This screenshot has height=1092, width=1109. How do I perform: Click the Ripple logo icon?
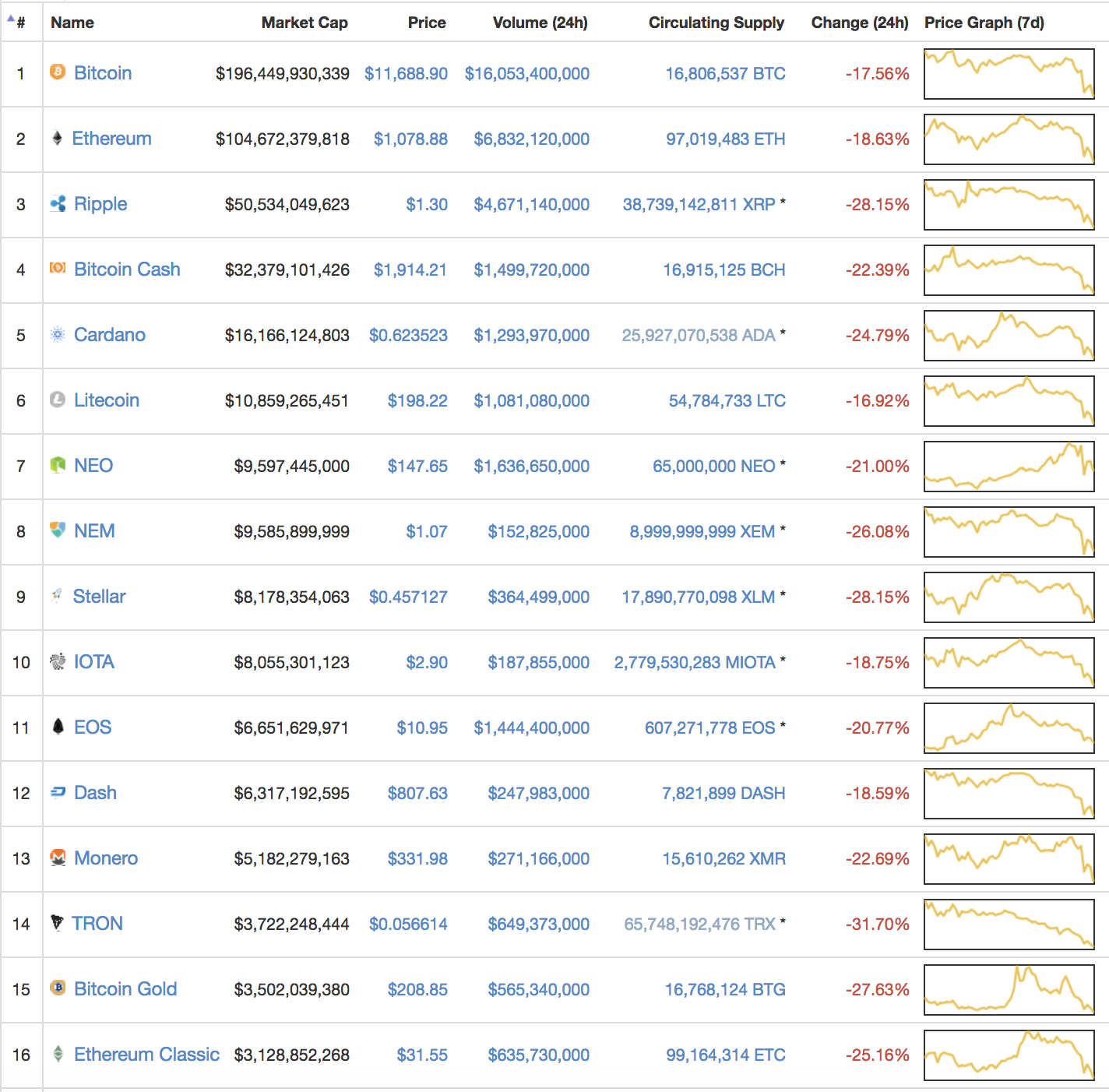58,203
